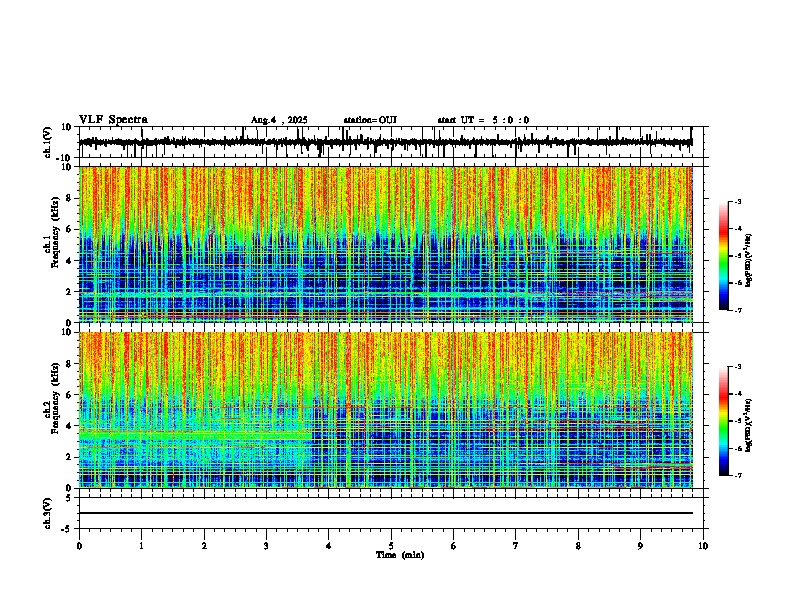Click the "VLF Spectra" plot title
Image resolution: width=792 pixels, height=612 pixels.
tap(113, 120)
